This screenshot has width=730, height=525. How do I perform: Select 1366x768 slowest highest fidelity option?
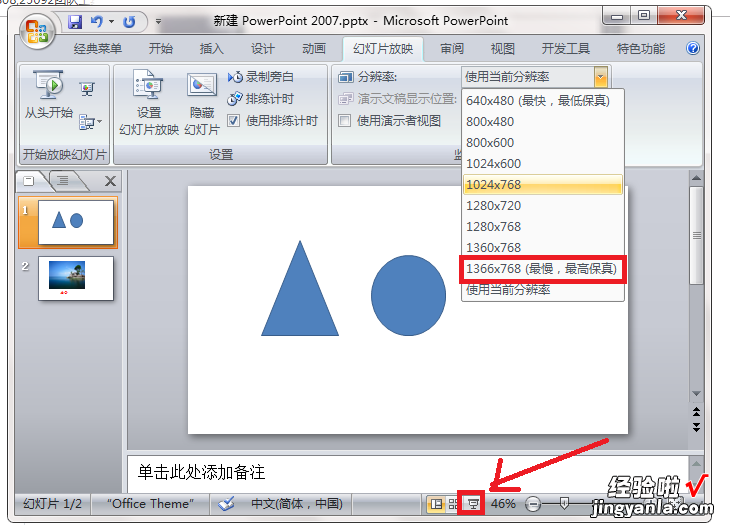[543, 269]
